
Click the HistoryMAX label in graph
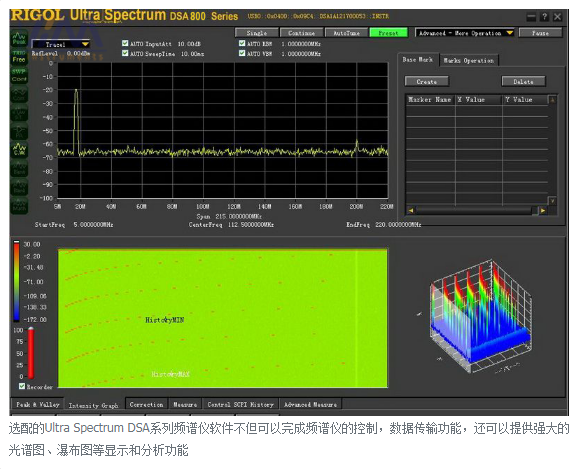(x=170, y=374)
